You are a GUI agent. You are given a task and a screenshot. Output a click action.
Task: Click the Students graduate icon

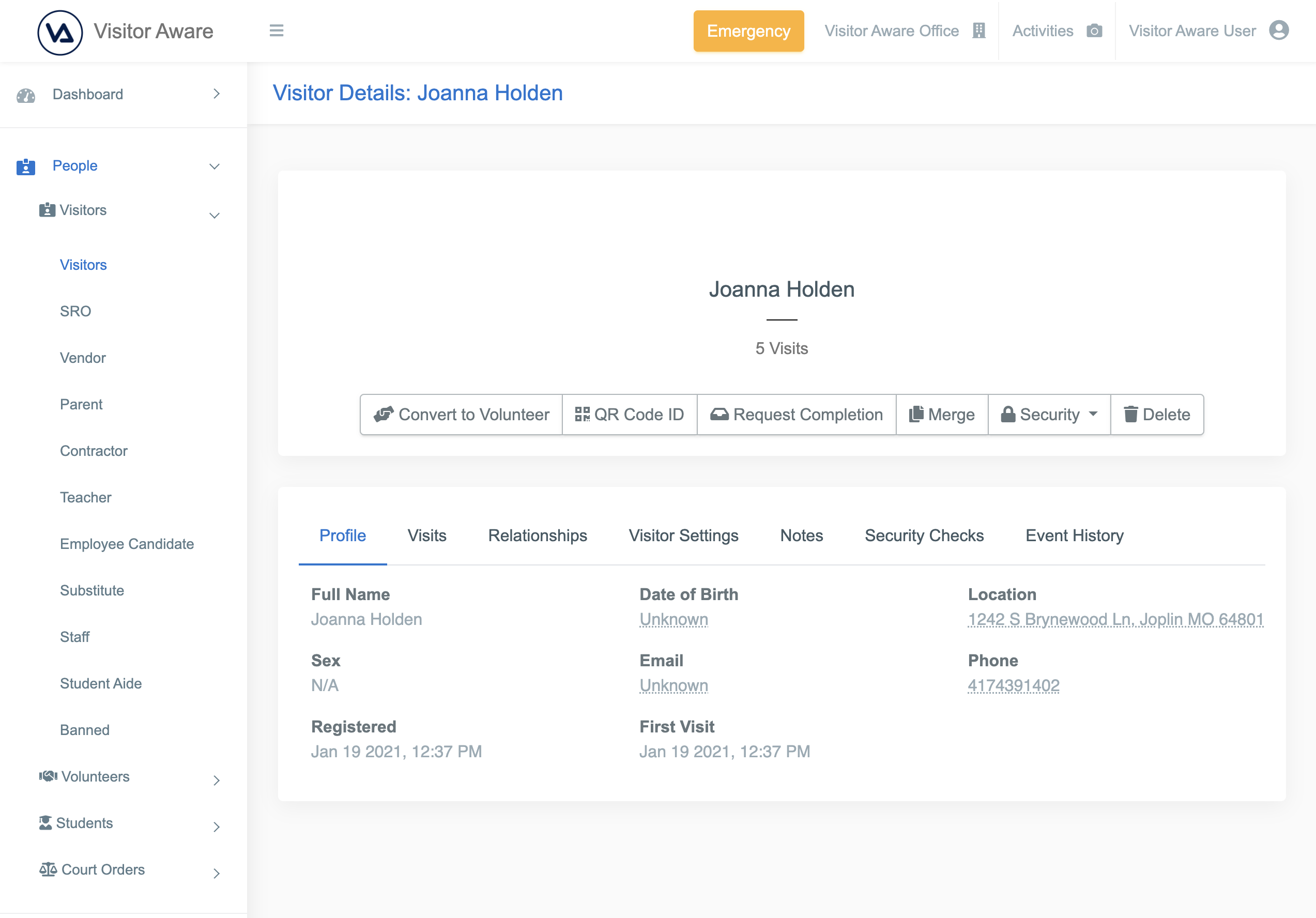pos(45,823)
